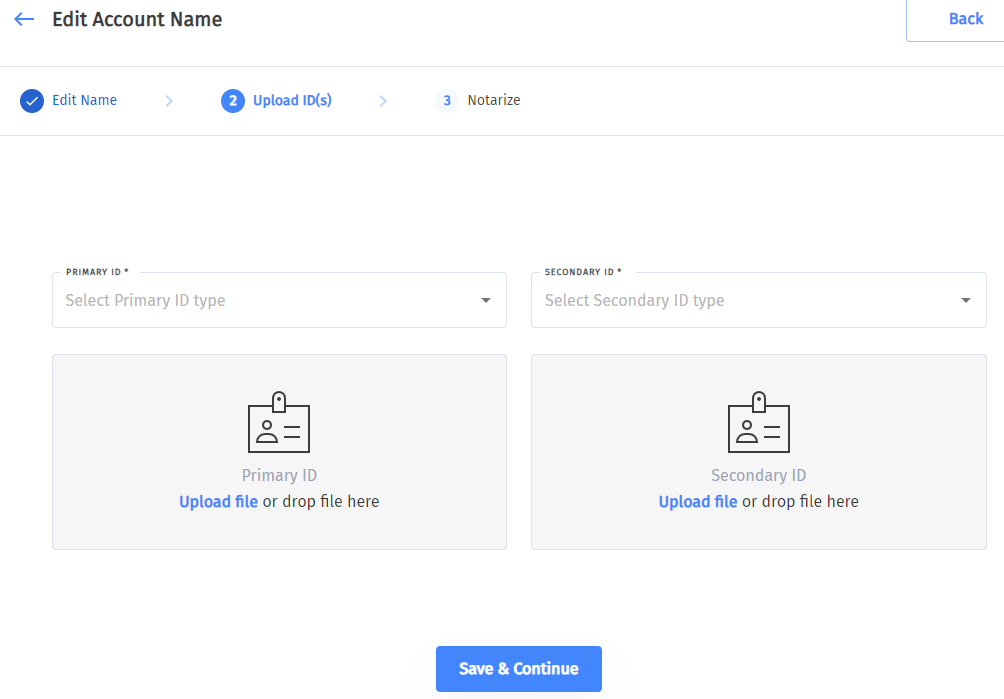Click the completed checkmark icon for Edit Name
The image size is (1004, 699).
pyautogui.click(x=32, y=101)
